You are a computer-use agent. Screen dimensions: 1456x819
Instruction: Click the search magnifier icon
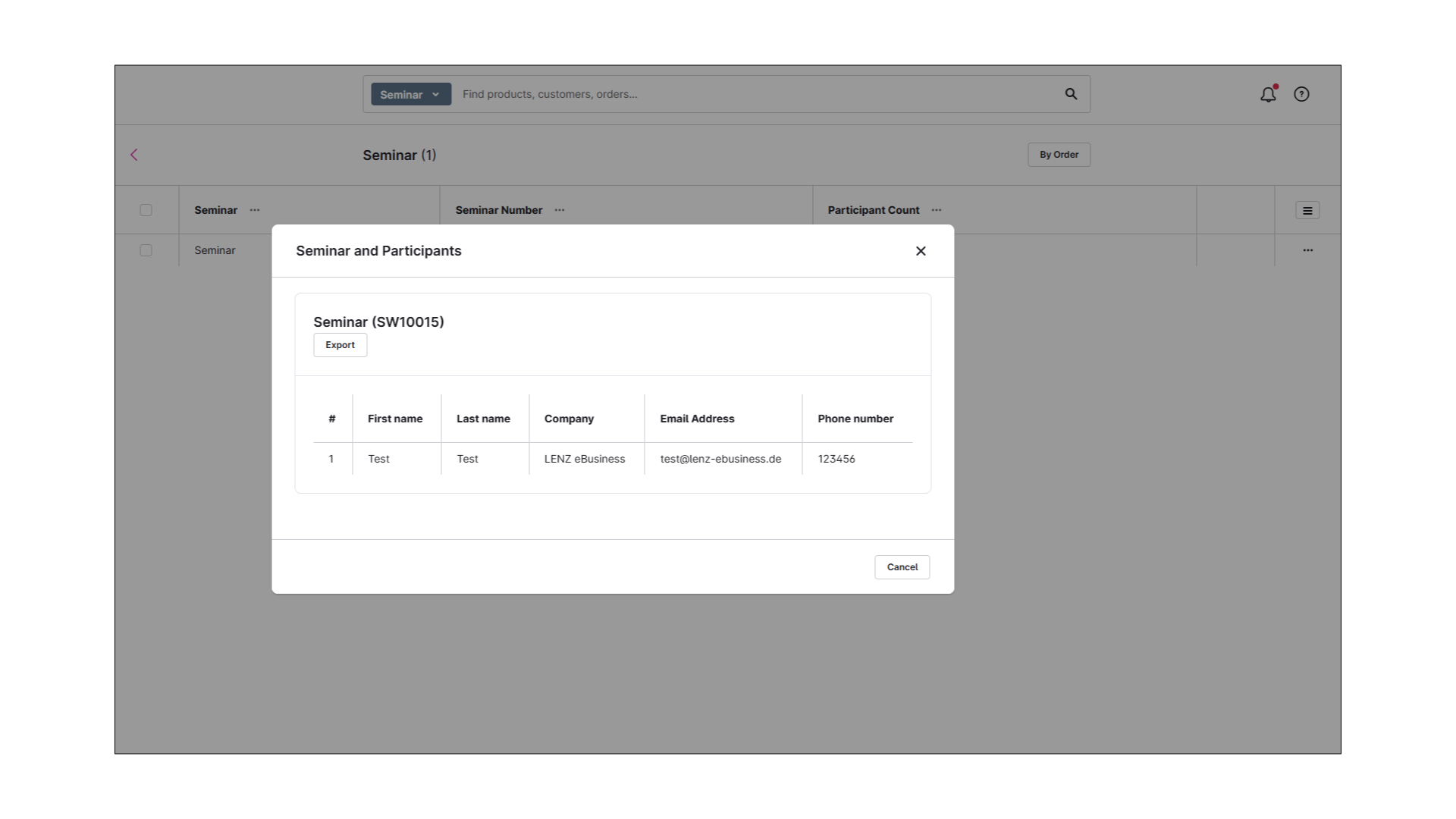pyautogui.click(x=1071, y=94)
